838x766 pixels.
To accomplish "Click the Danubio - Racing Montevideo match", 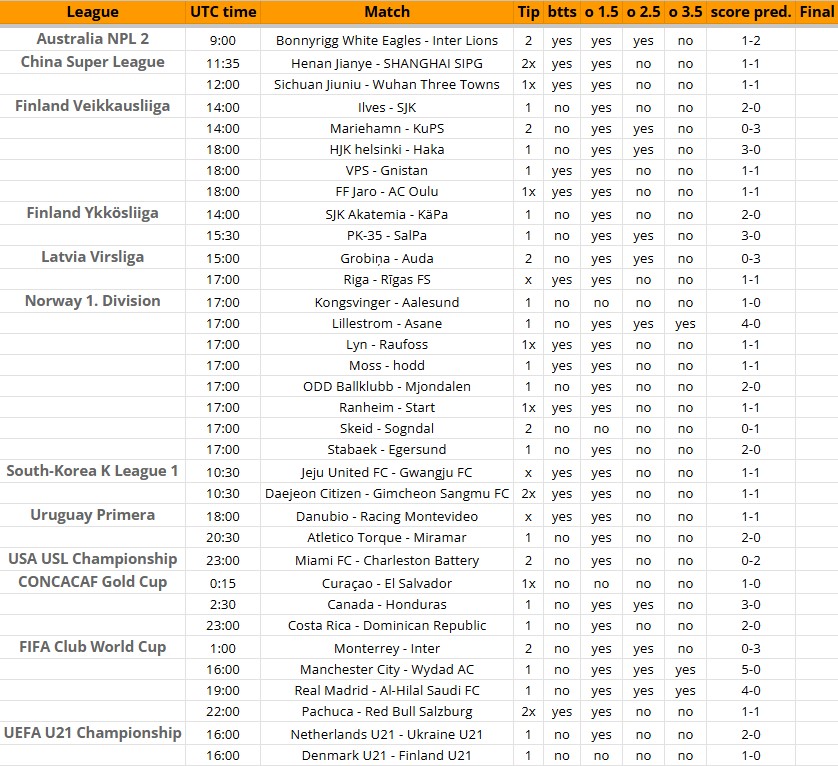I will tap(387, 516).
